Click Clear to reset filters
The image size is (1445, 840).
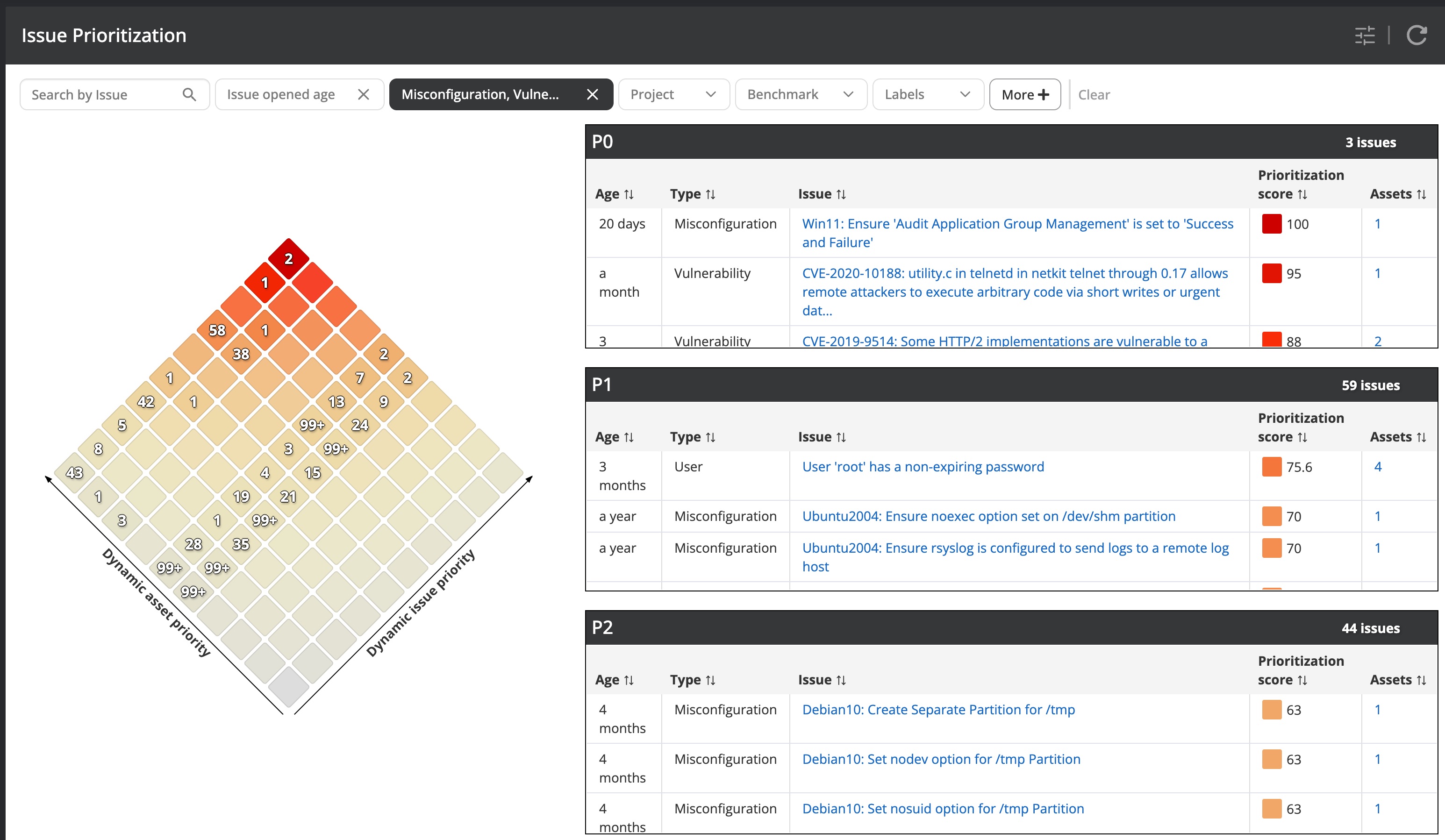[1094, 95]
